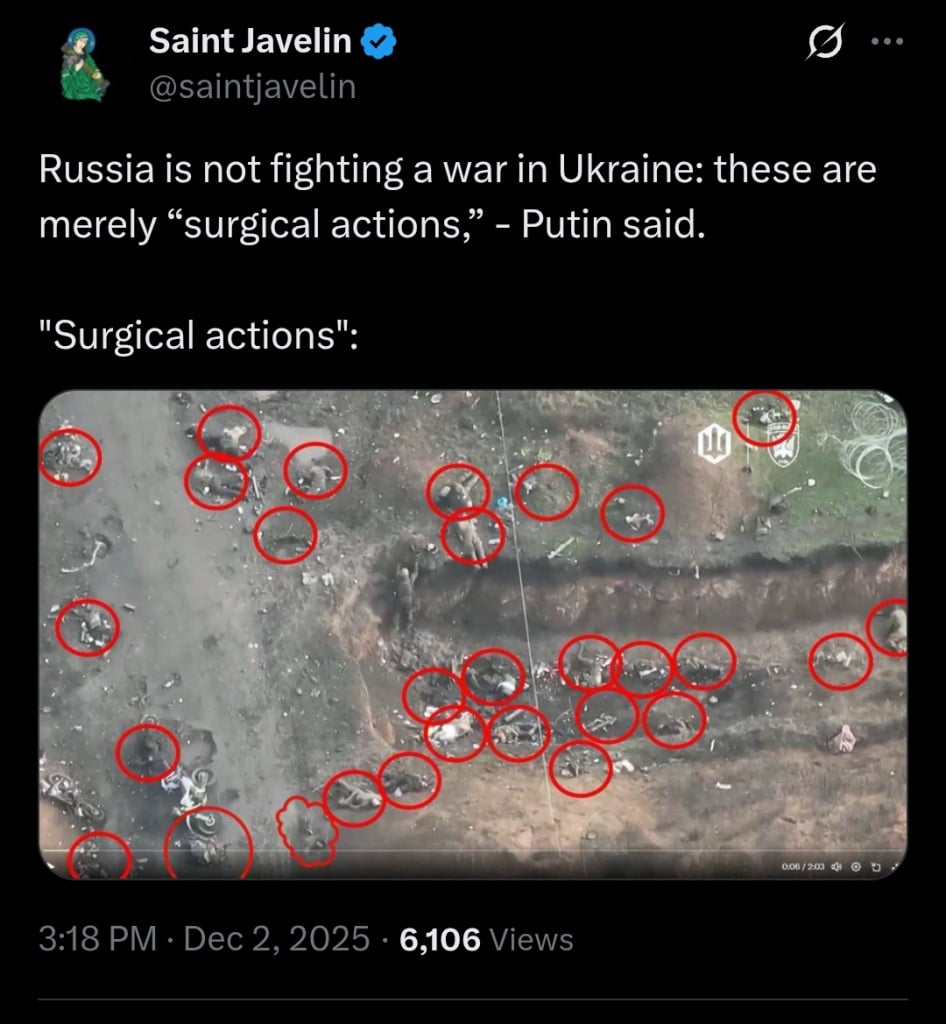This screenshot has width=946, height=1024.
Task: Open the @saintjavelin handle link
Action: (253, 87)
